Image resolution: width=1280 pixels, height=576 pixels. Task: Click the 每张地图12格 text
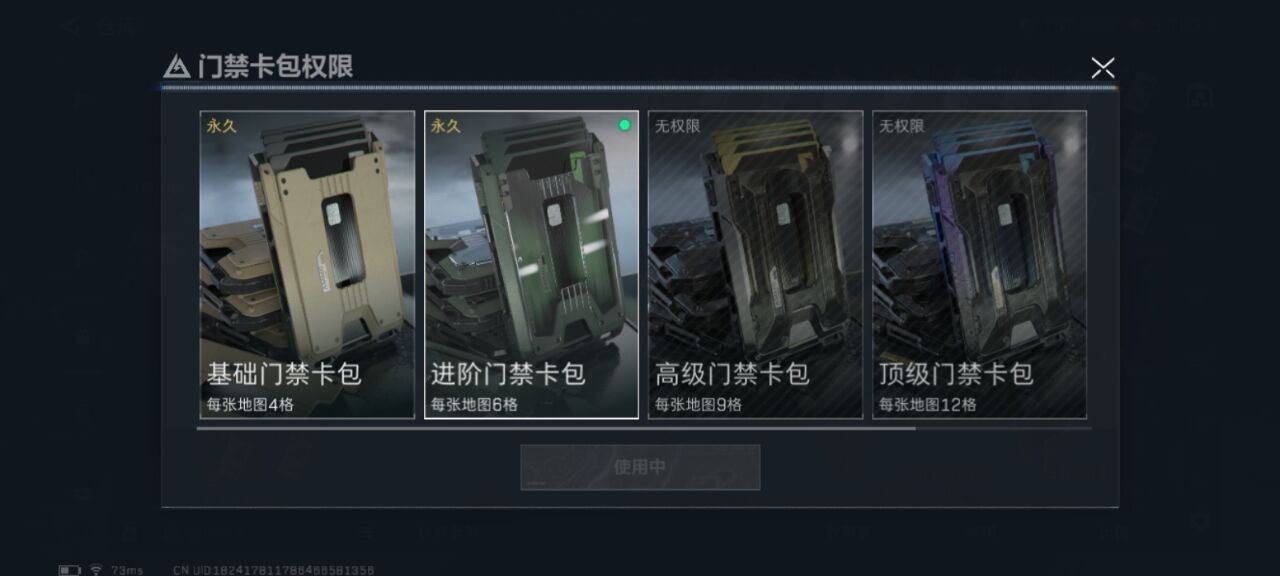pyautogui.click(x=927, y=405)
